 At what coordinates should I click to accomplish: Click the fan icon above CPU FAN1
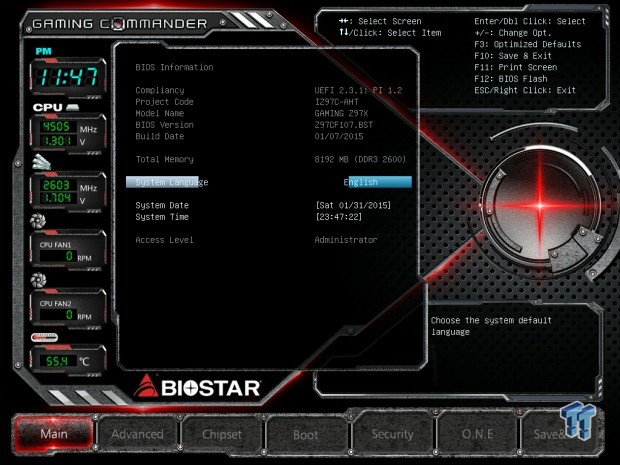(38, 221)
